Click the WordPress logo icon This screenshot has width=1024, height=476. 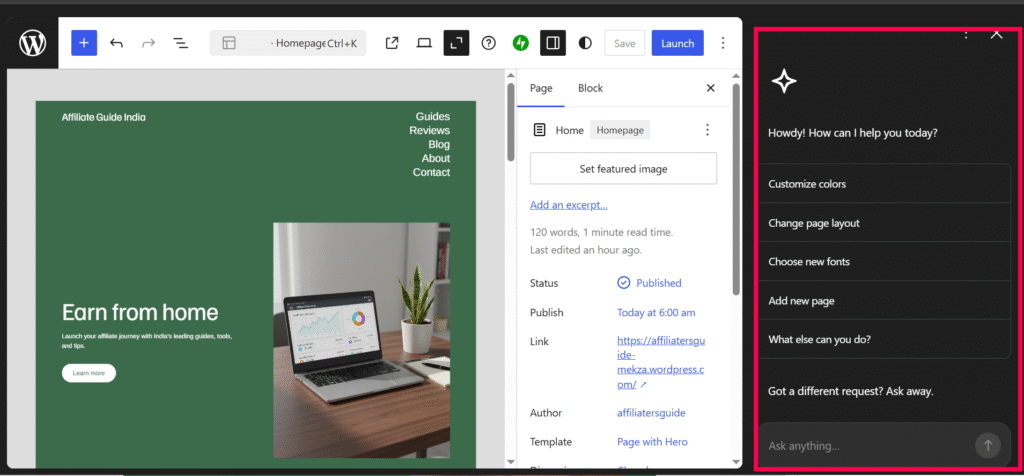point(33,43)
